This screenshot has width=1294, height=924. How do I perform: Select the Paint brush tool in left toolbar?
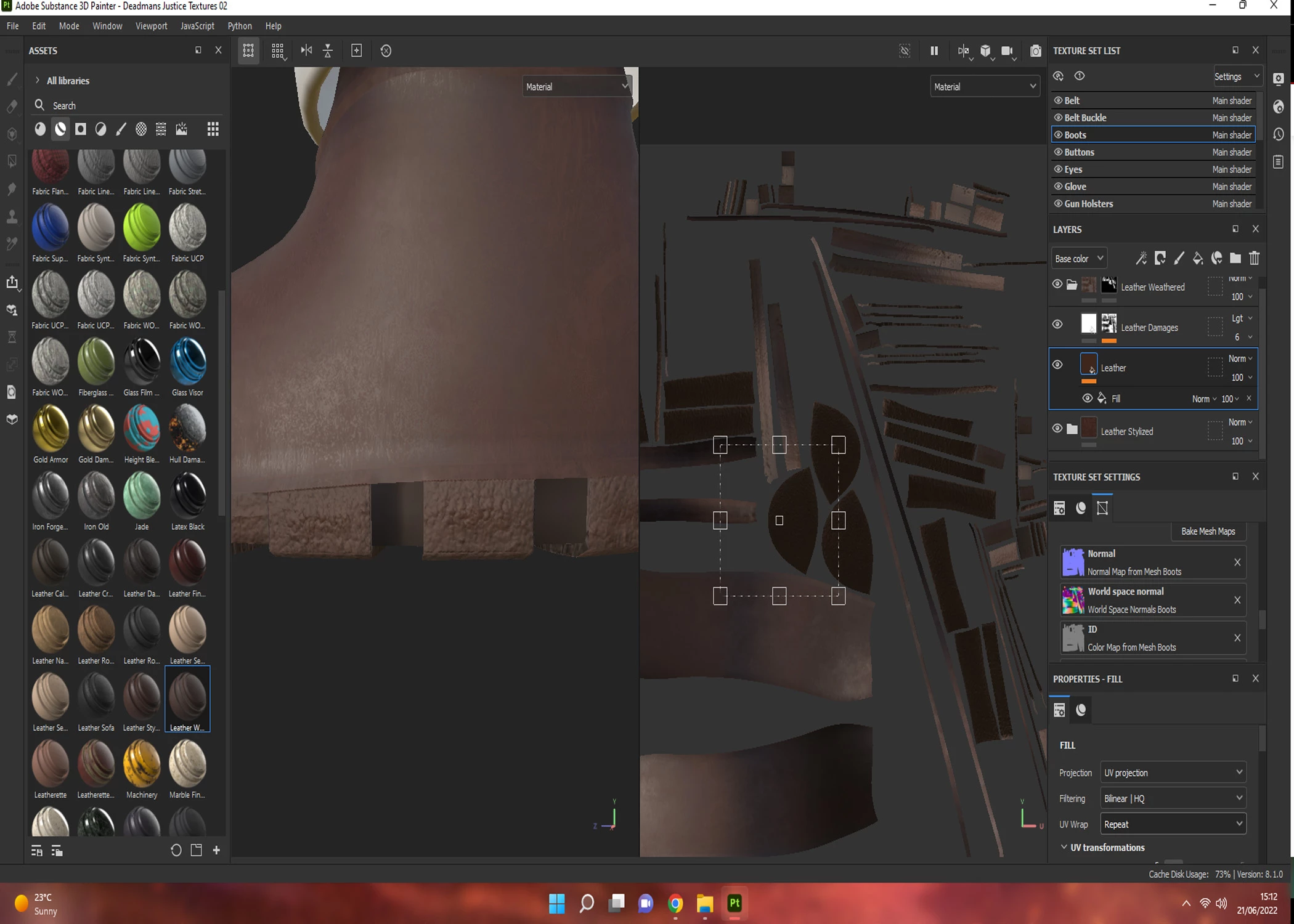12,79
